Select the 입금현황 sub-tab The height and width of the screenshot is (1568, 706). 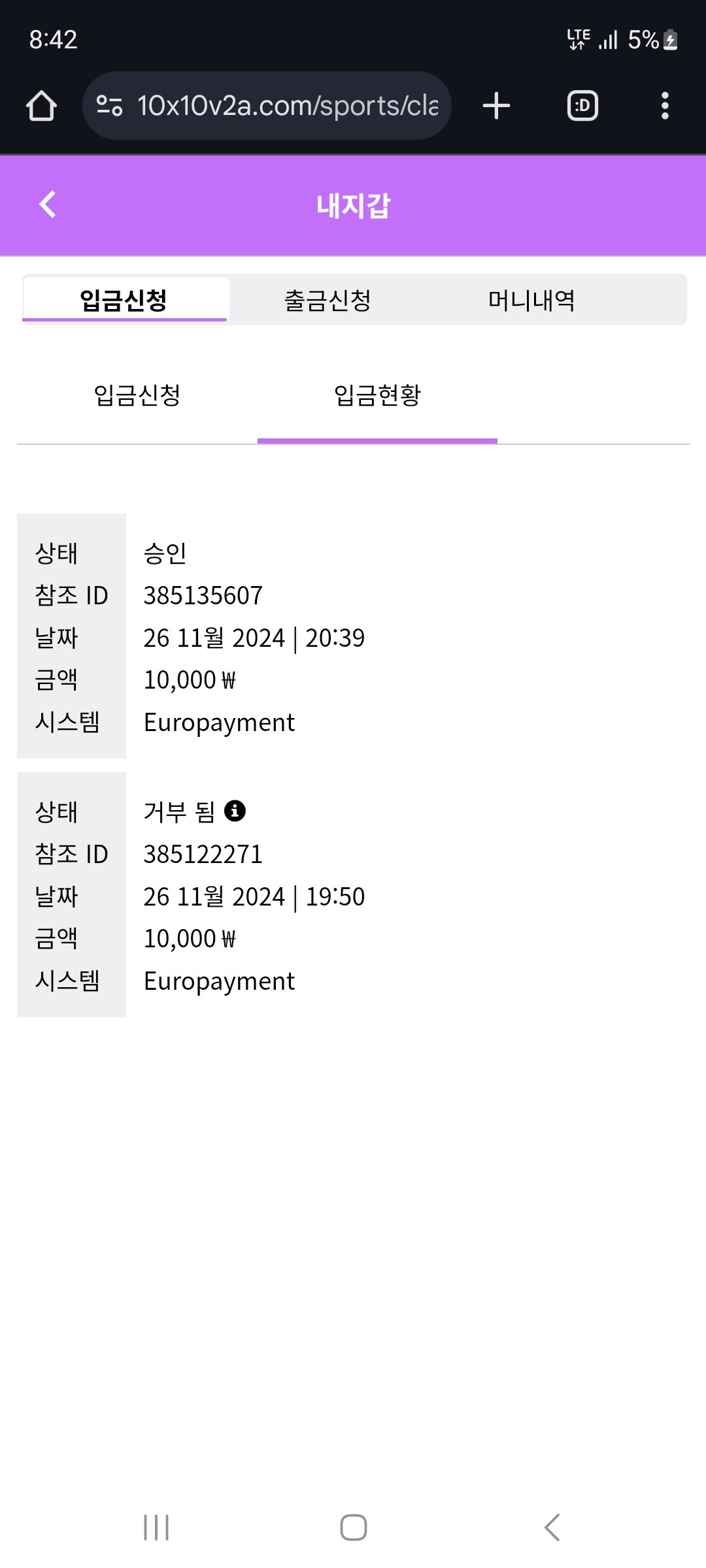click(377, 395)
